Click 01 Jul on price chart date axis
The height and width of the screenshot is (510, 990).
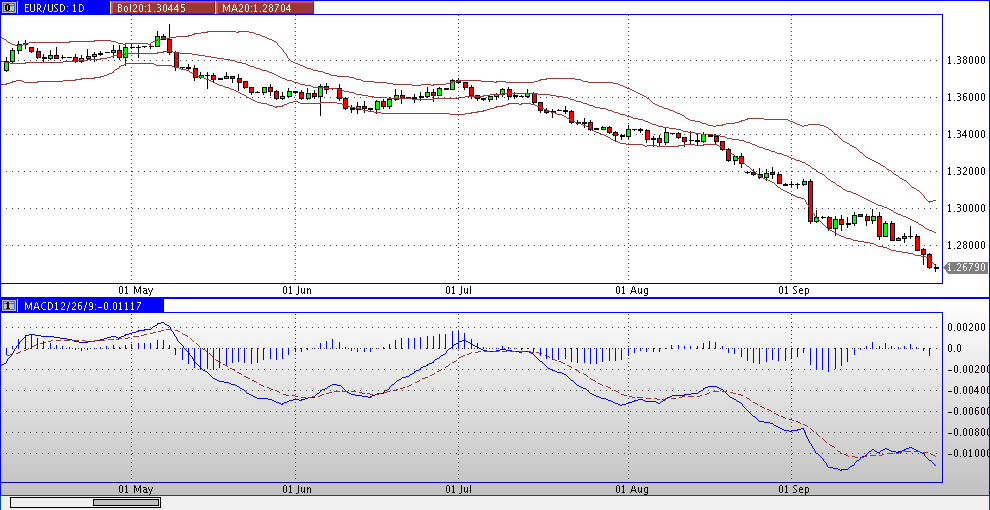point(460,291)
